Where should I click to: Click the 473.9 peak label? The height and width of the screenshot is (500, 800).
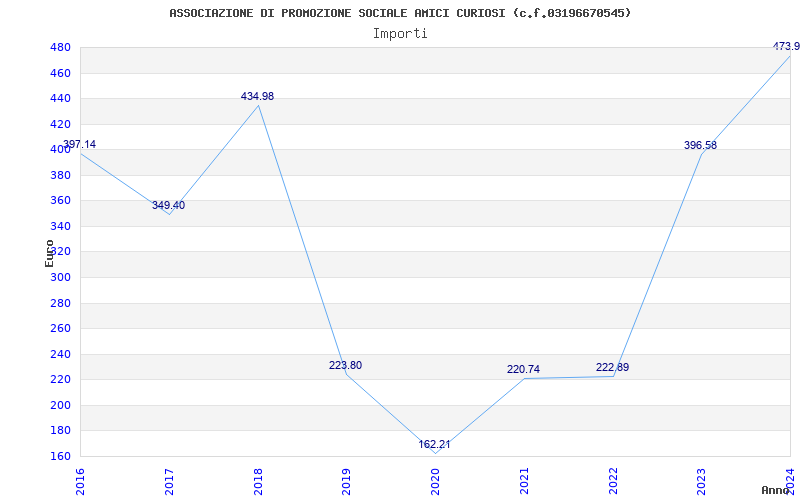click(786, 46)
